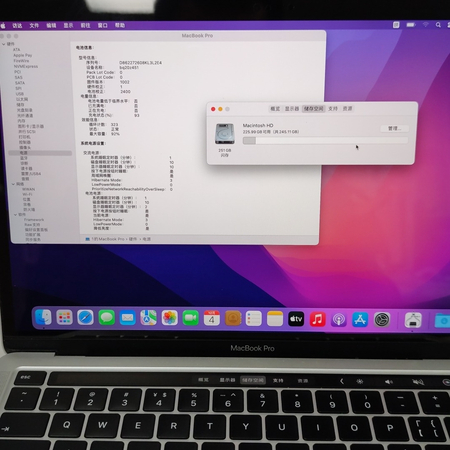Image resolution: width=450 pixels, height=450 pixels.
Task: Open Finder from the Dock
Action: point(43,317)
